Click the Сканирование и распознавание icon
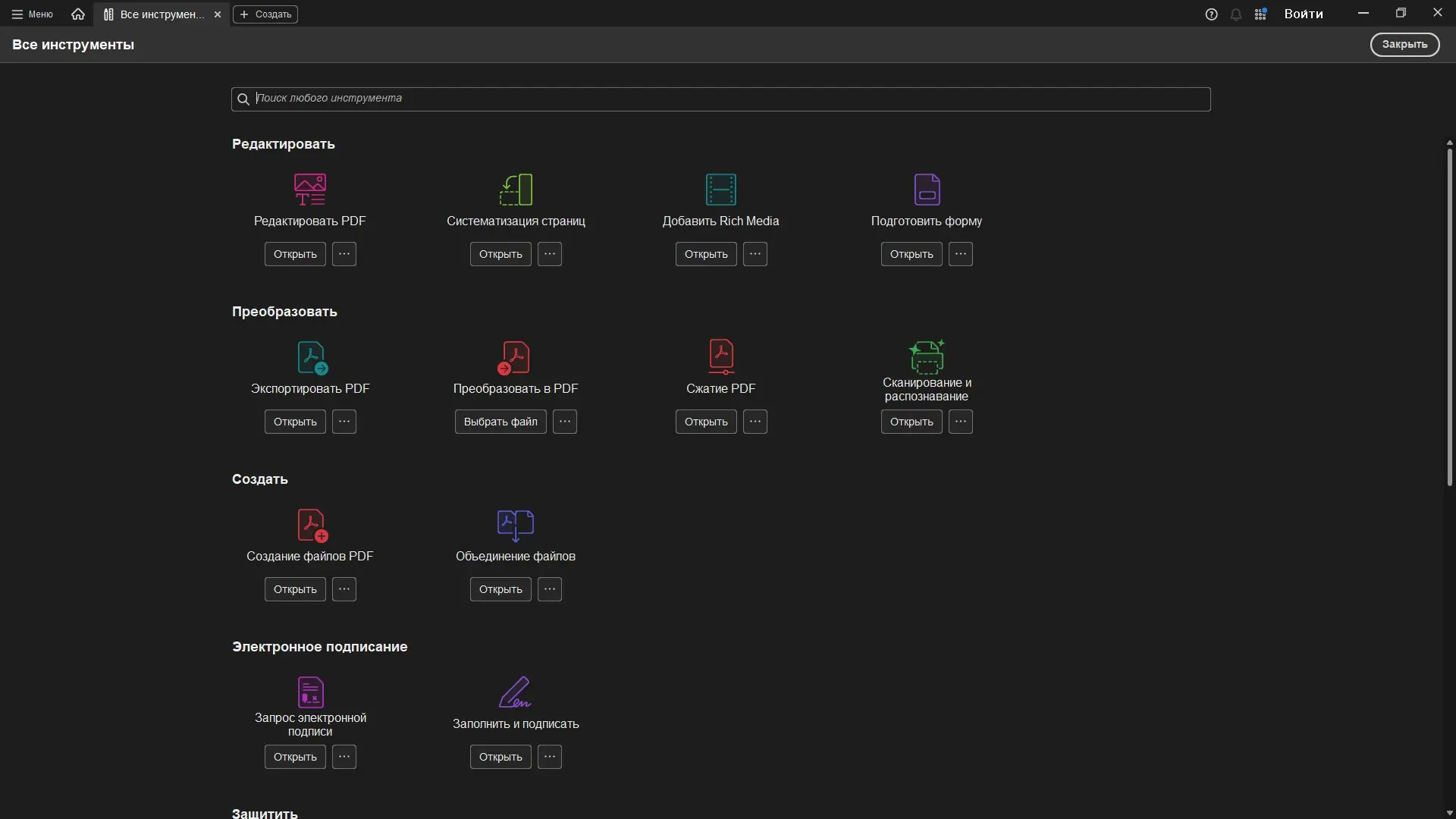Screen dimensions: 1456x819 click(x=927, y=356)
